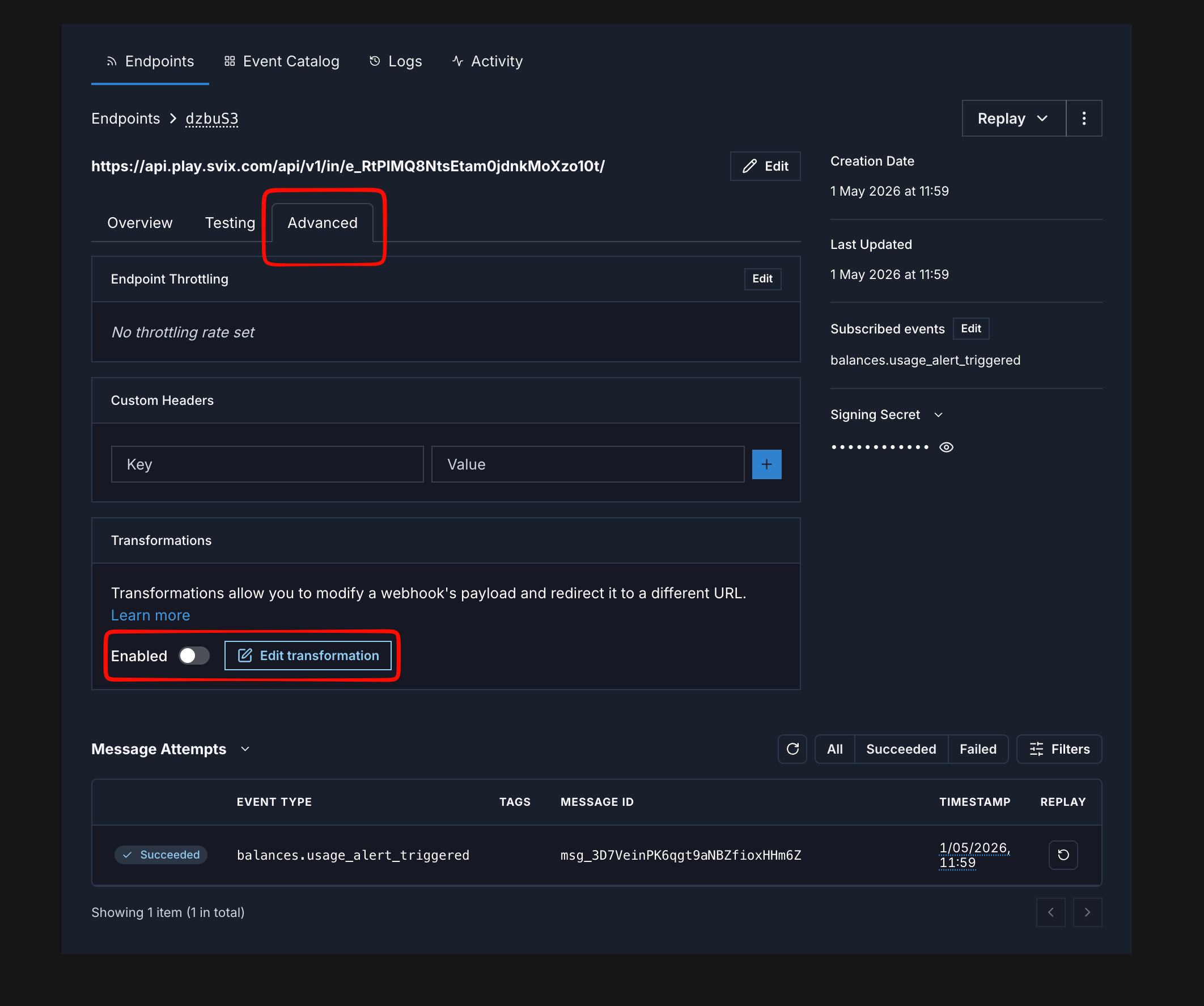Reveal signing secret with eye icon
1204x1006 pixels.
click(x=947, y=447)
